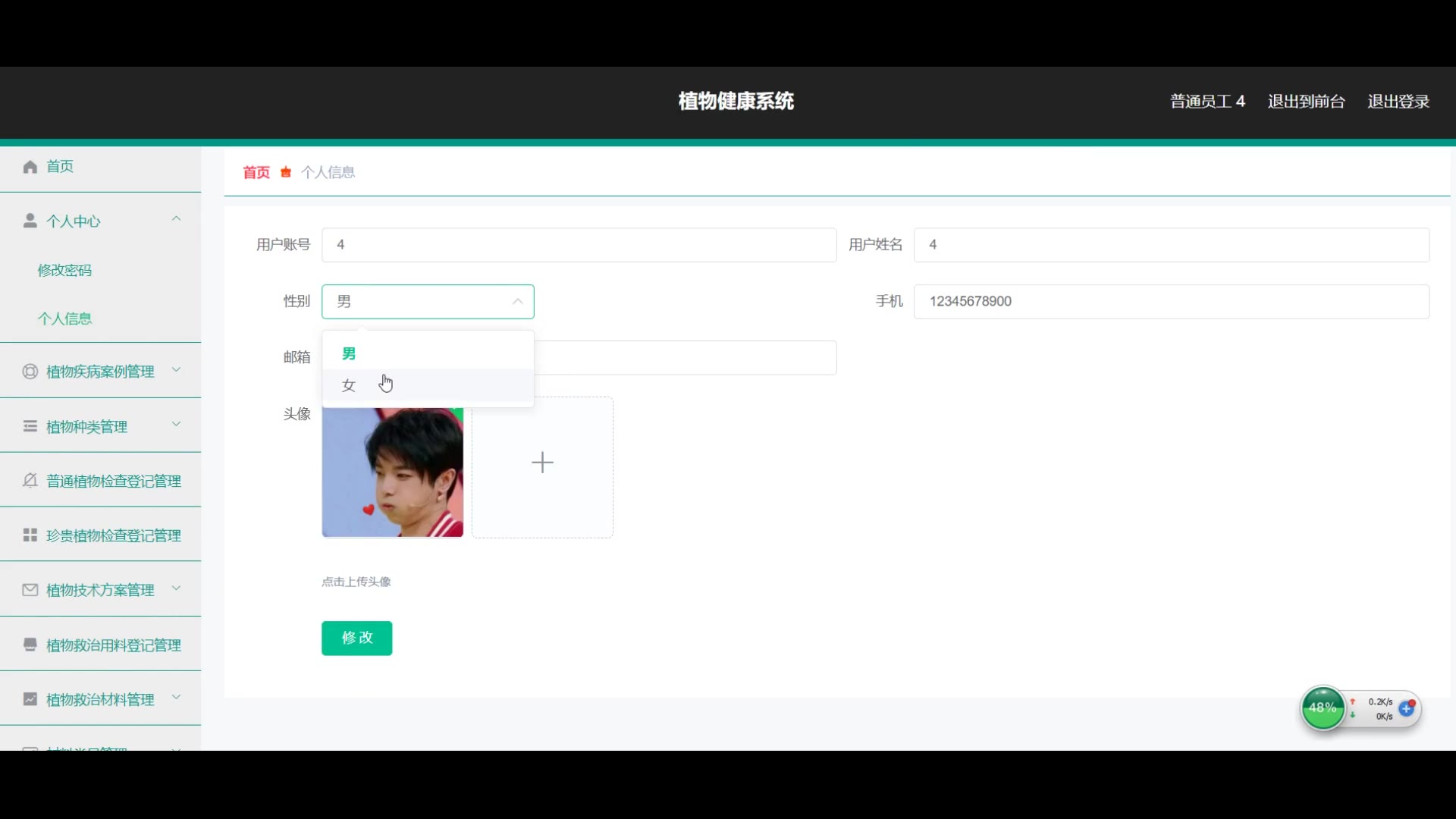
Task: Collapse the 个人中心 menu chevron
Action: pyautogui.click(x=176, y=219)
